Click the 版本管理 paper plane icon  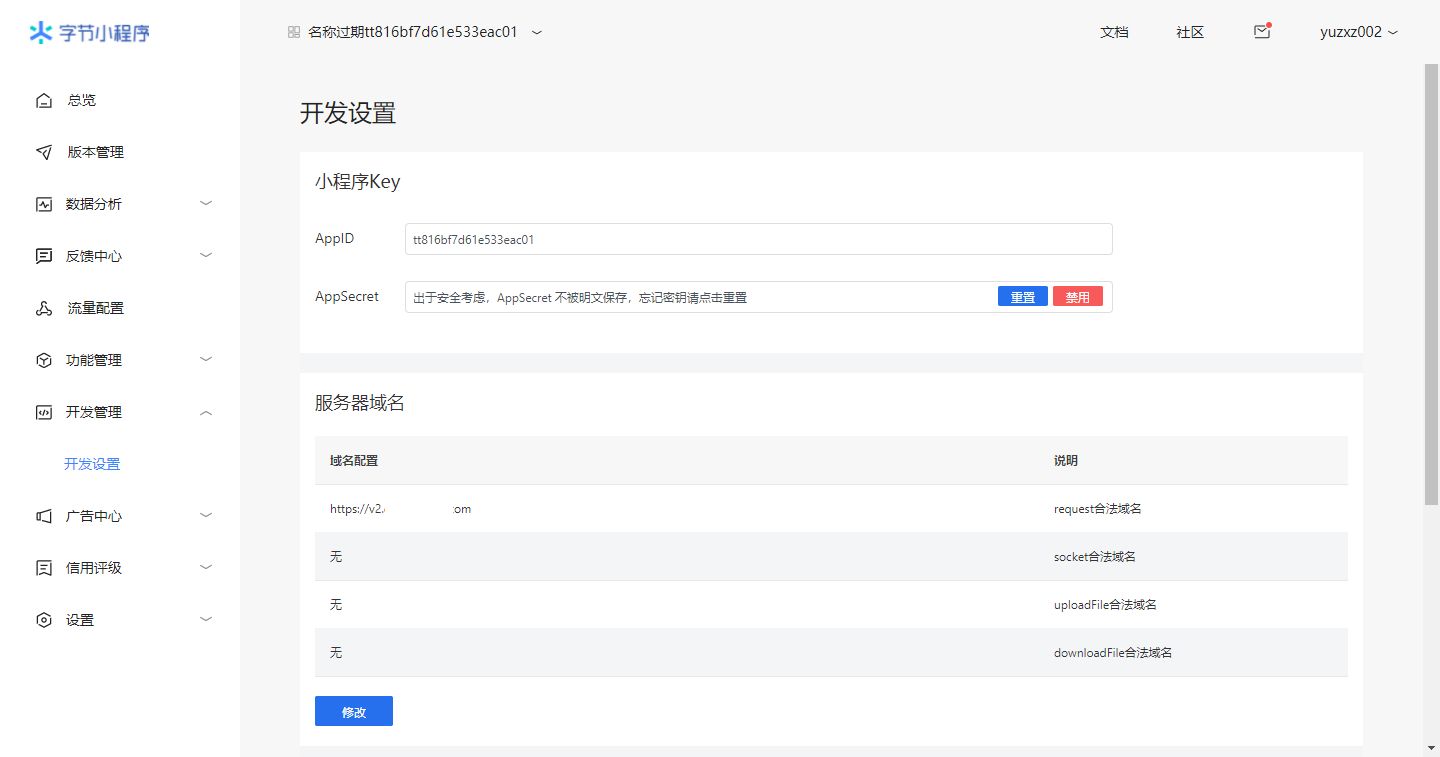click(43, 152)
